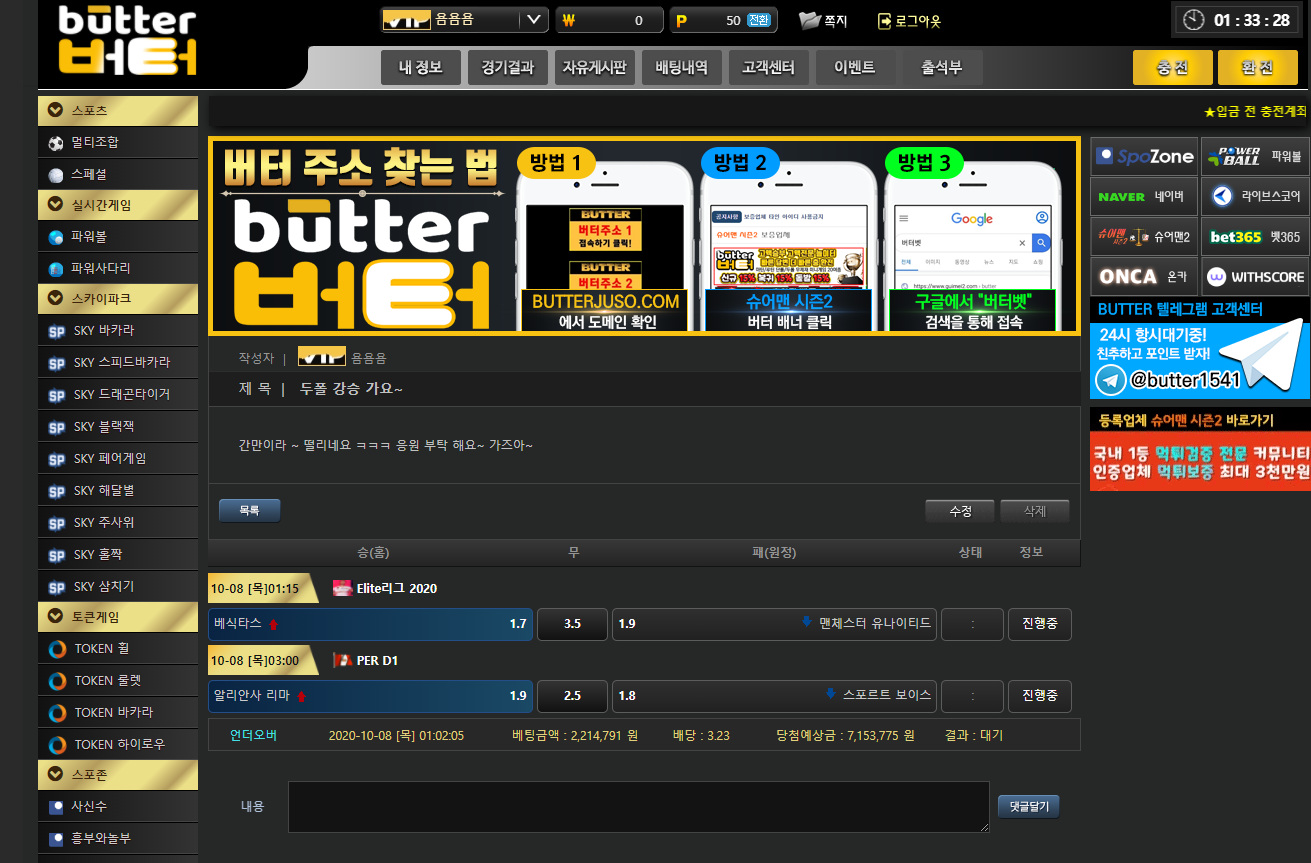This screenshot has height=863, width=1311.
Task: Open the bet365 벳365 link
Action: point(1254,236)
